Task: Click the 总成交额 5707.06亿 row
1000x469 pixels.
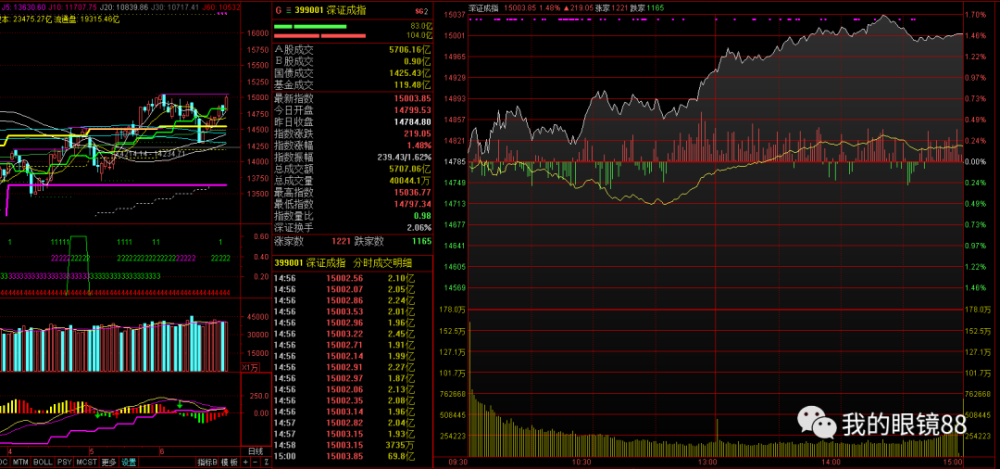Action: click(x=353, y=168)
